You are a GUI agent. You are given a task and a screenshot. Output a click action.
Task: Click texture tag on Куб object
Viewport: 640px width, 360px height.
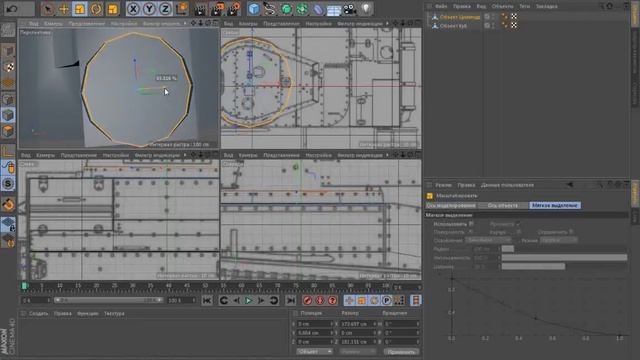pos(514,25)
